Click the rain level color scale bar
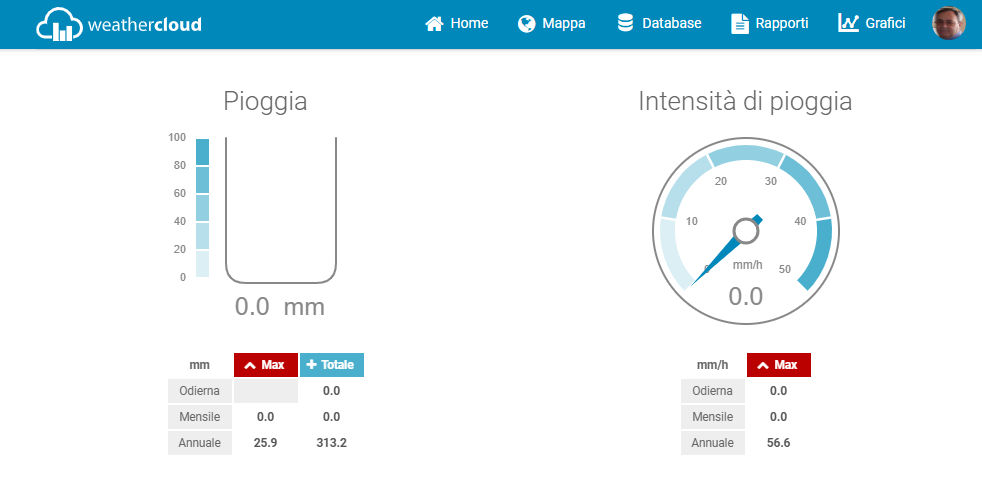Viewport: 982px width, 484px height. coord(202,207)
